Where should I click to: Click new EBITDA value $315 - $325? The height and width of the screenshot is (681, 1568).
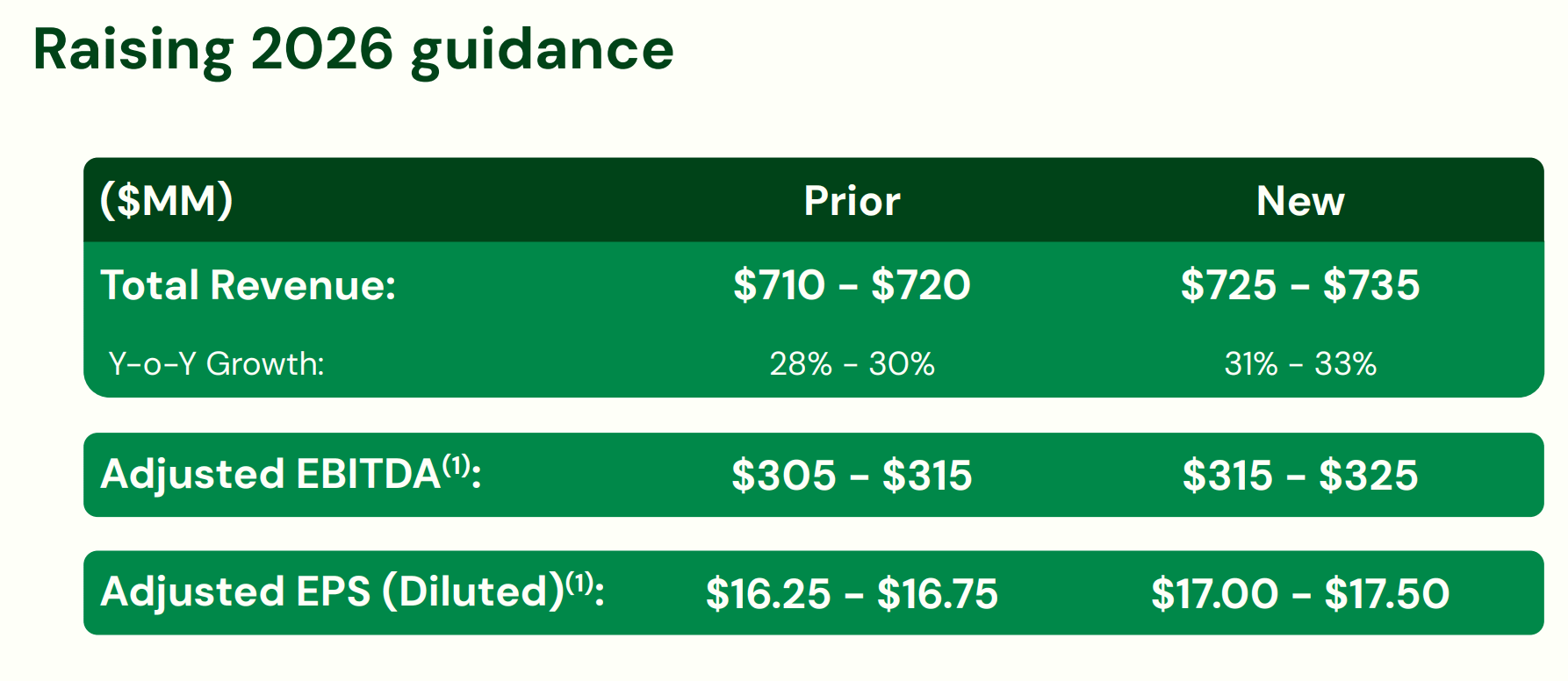click(1300, 476)
